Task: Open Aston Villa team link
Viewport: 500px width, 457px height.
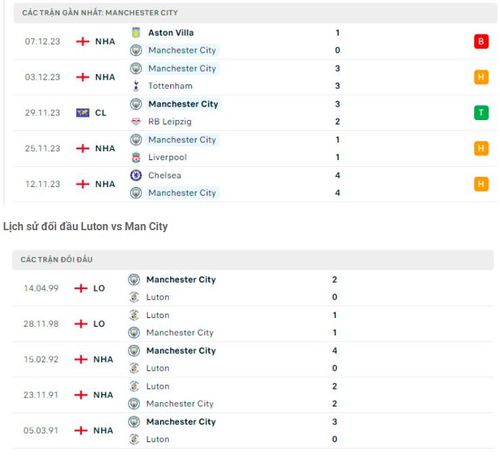Action: tap(171, 33)
